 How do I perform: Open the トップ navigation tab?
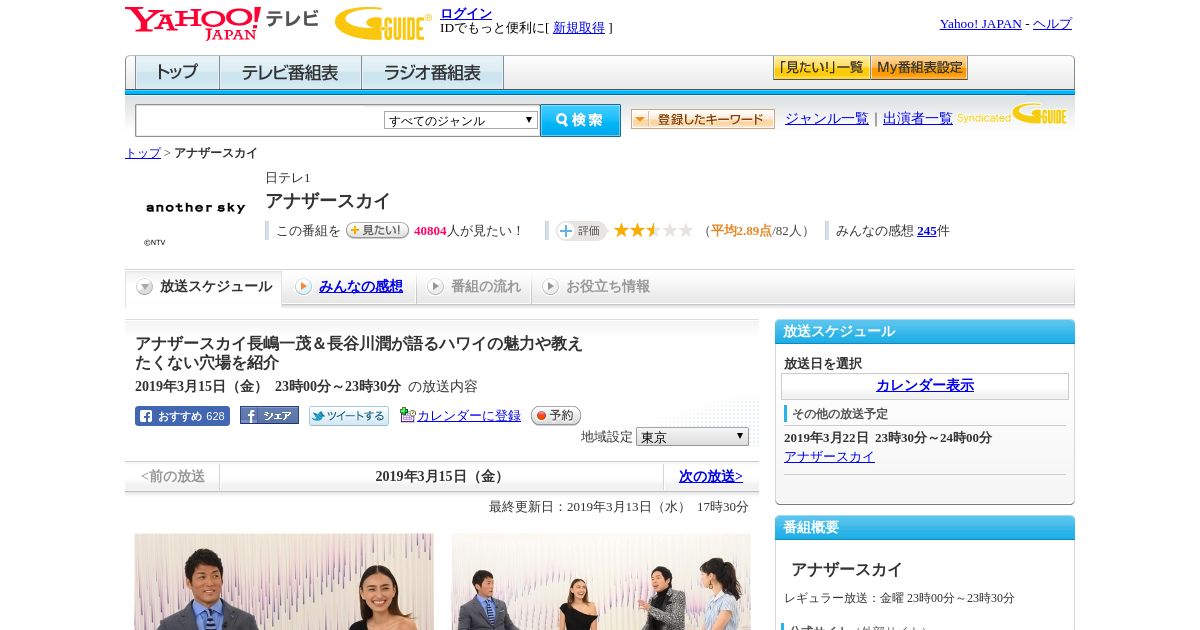pos(177,72)
